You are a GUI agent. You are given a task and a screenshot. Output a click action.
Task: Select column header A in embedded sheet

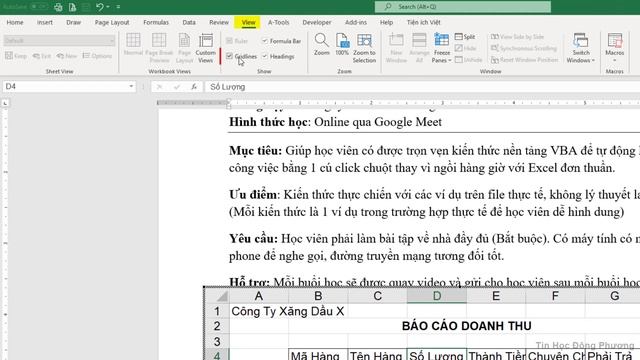point(259,296)
